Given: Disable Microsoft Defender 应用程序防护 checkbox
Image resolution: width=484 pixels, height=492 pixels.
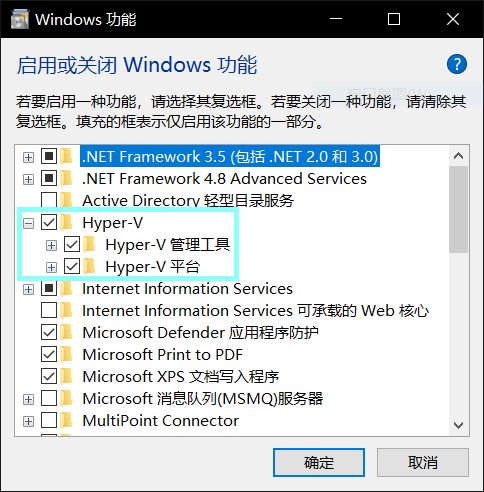Looking at the screenshot, I should 49,332.
